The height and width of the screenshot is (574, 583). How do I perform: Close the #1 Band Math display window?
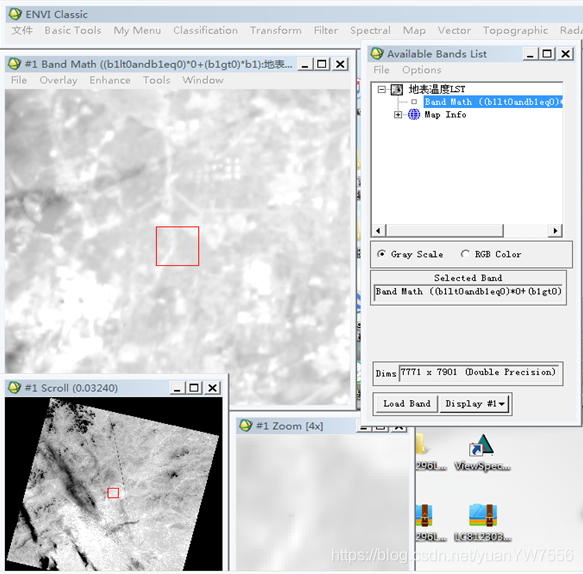point(339,64)
